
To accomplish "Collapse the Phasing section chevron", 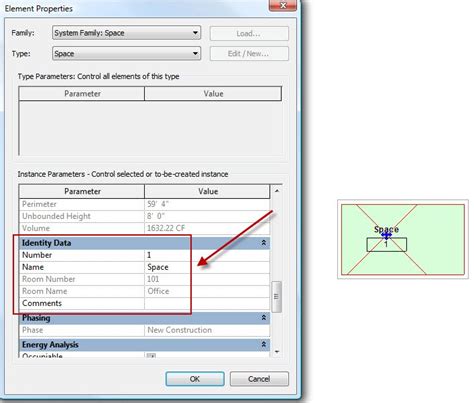I will 263,318.
